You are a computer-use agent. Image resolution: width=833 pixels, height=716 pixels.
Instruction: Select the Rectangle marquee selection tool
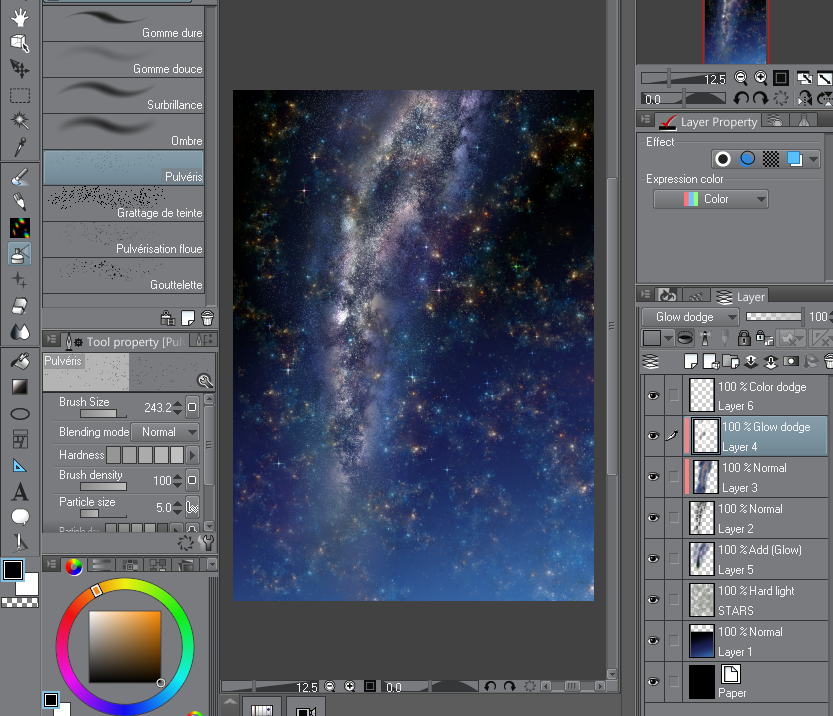point(20,95)
